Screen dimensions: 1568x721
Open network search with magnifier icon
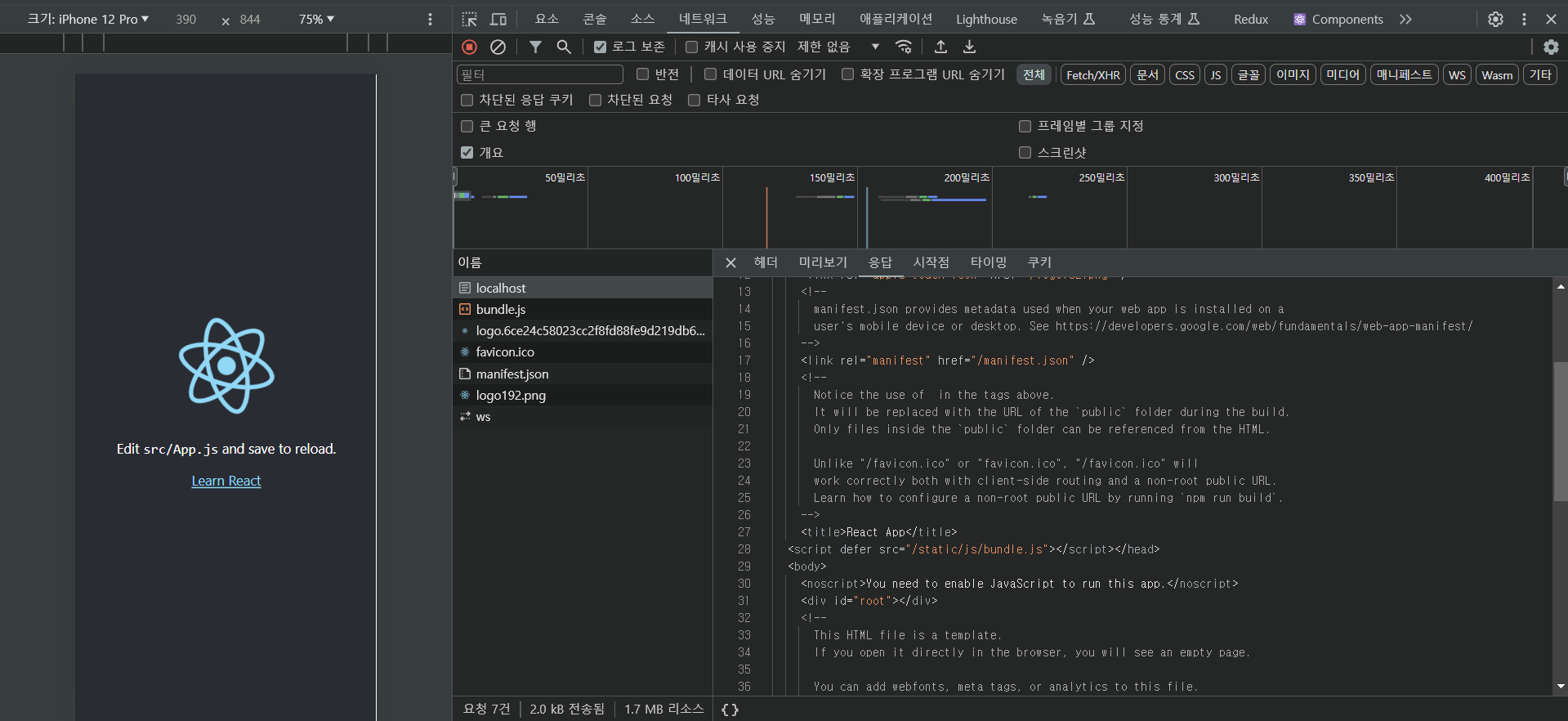tap(564, 47)
